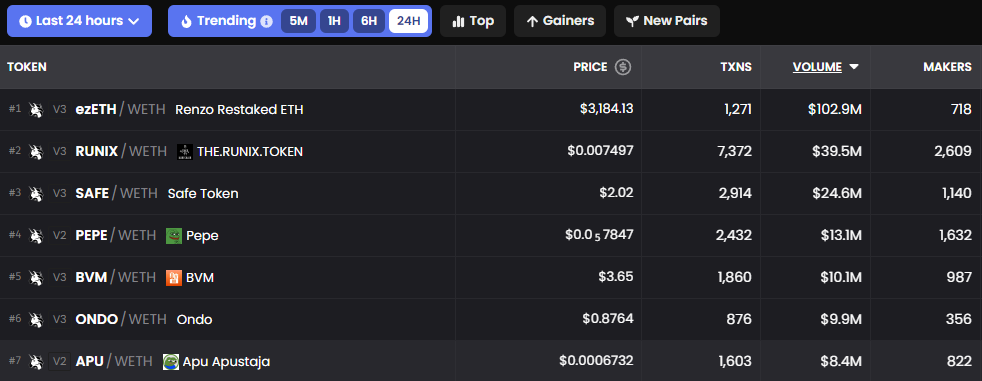Choose the 24H trending option
Image resolution: width=982 pixels, height=381 pixels.
(408, 21)
